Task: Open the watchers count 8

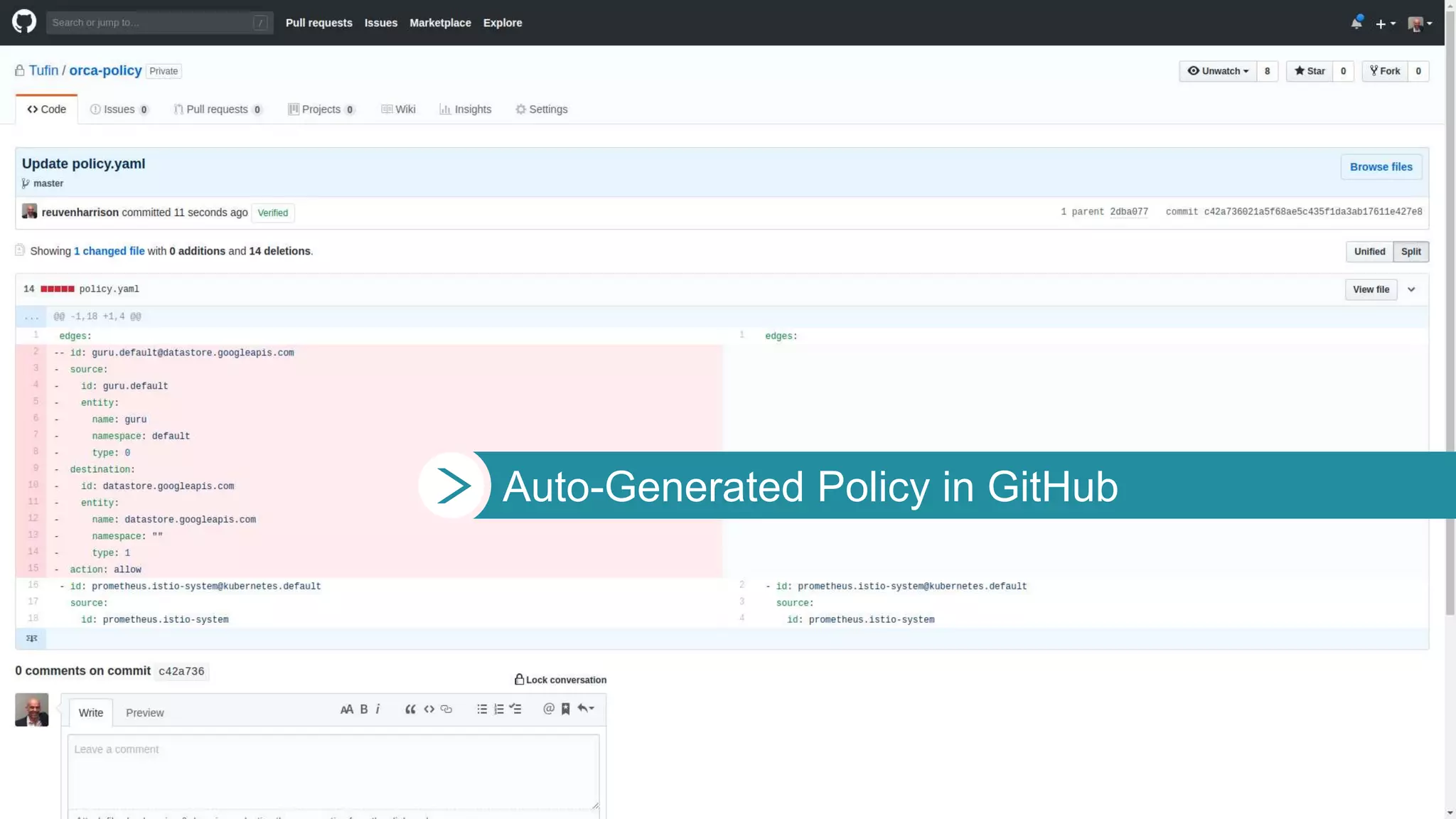Action: (x=1267, y=71)
